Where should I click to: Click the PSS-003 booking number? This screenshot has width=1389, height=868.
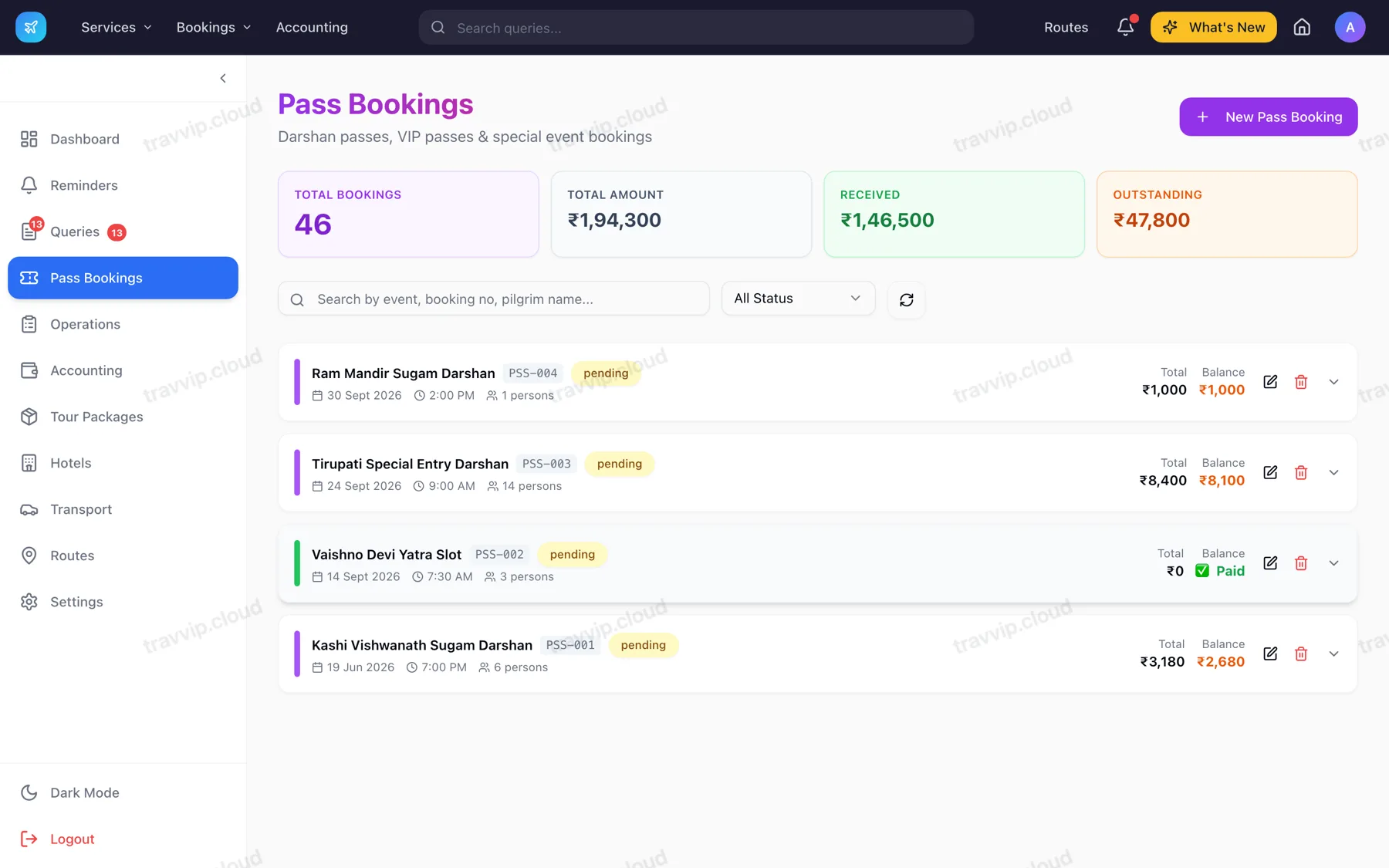pyautogui.click(x=546, y=464)
